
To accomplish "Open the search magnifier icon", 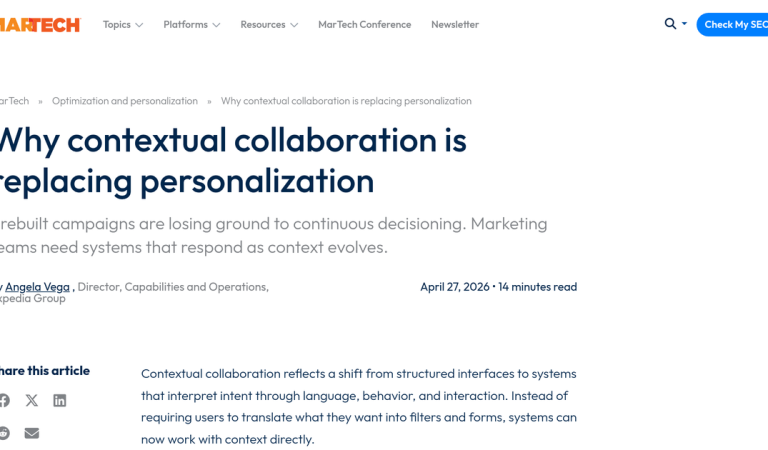I will (x=670, y=24).
